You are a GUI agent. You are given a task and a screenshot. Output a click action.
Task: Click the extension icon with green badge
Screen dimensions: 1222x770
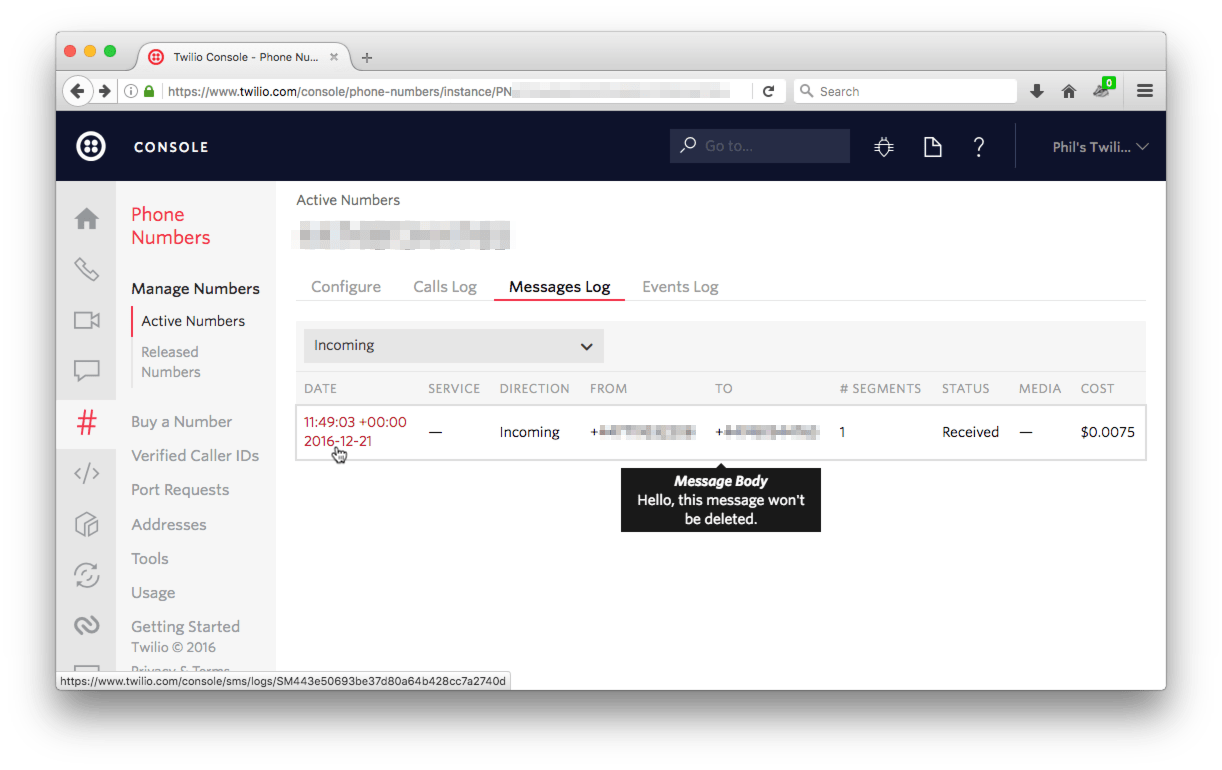click(1102, 89)
